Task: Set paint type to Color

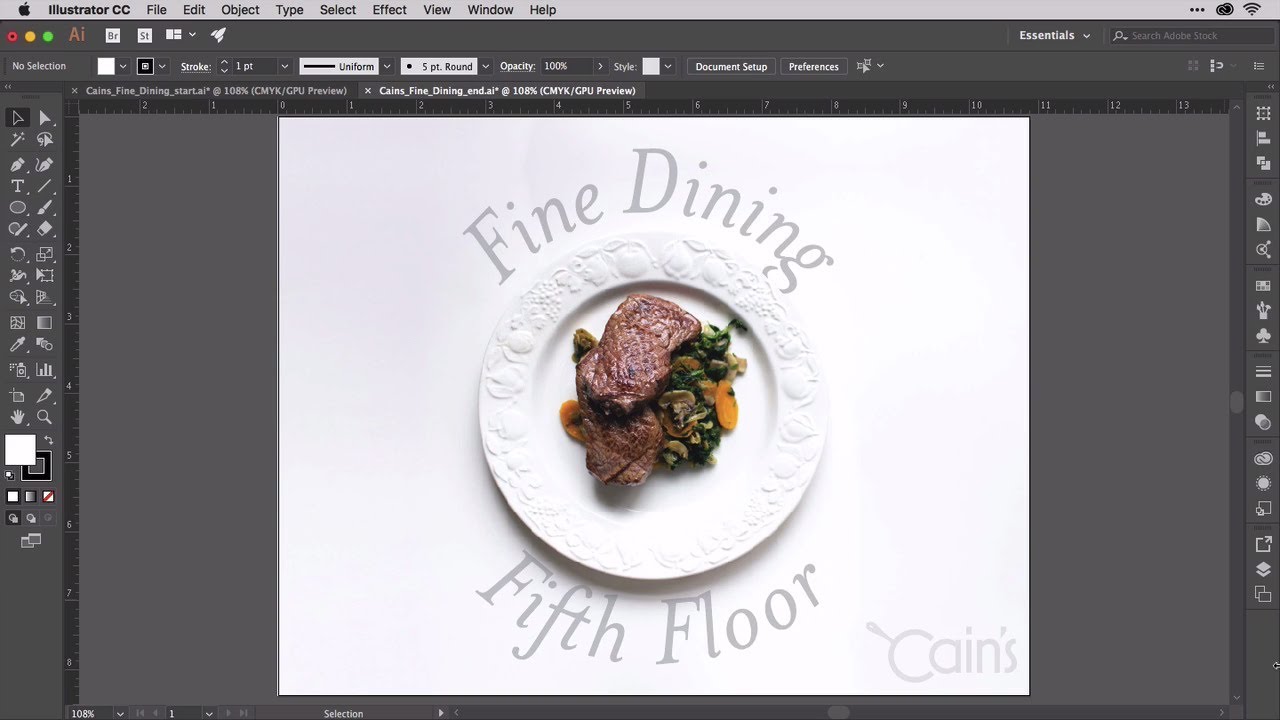Action: [13, 497]
